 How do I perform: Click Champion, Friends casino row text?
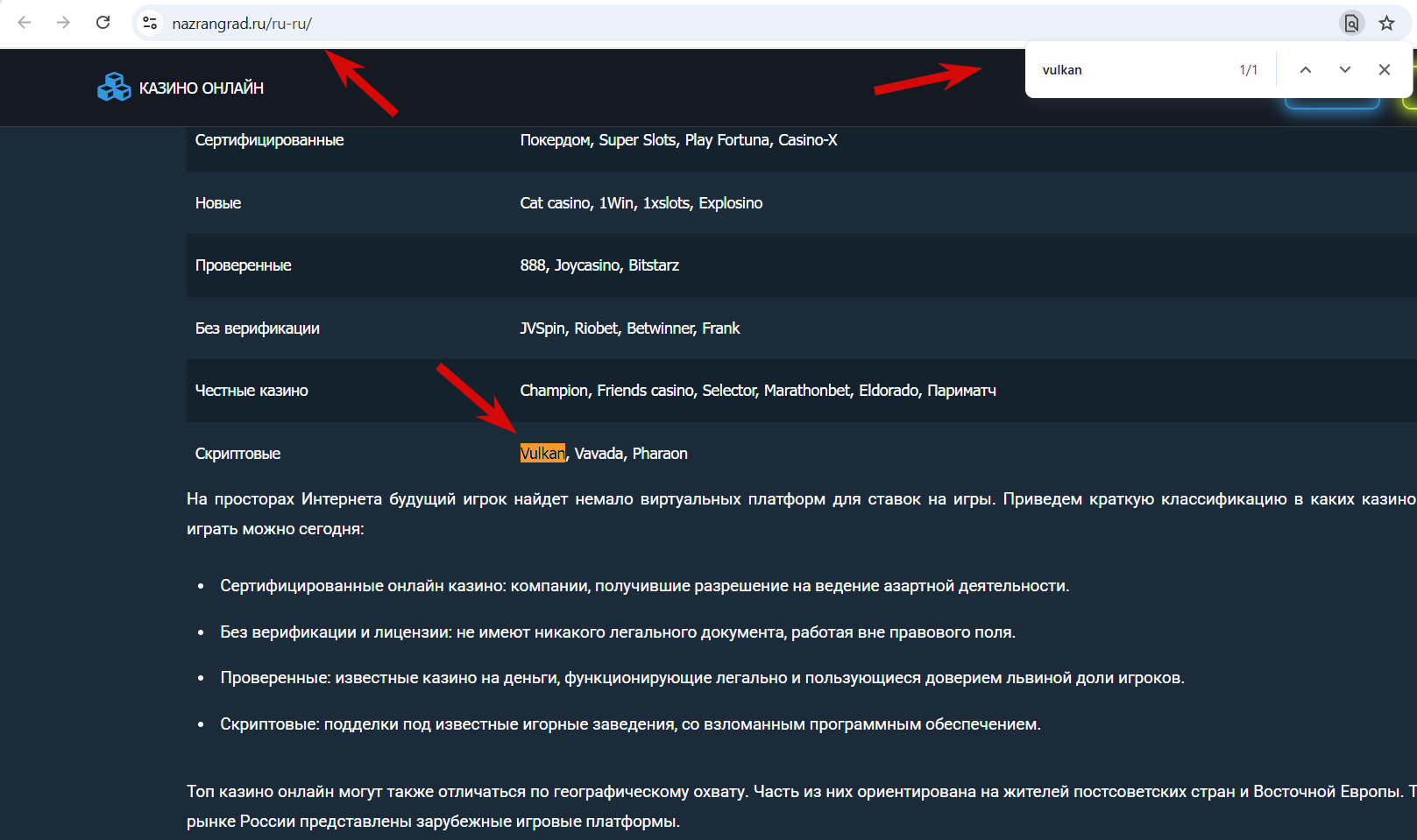pos(758,391)
